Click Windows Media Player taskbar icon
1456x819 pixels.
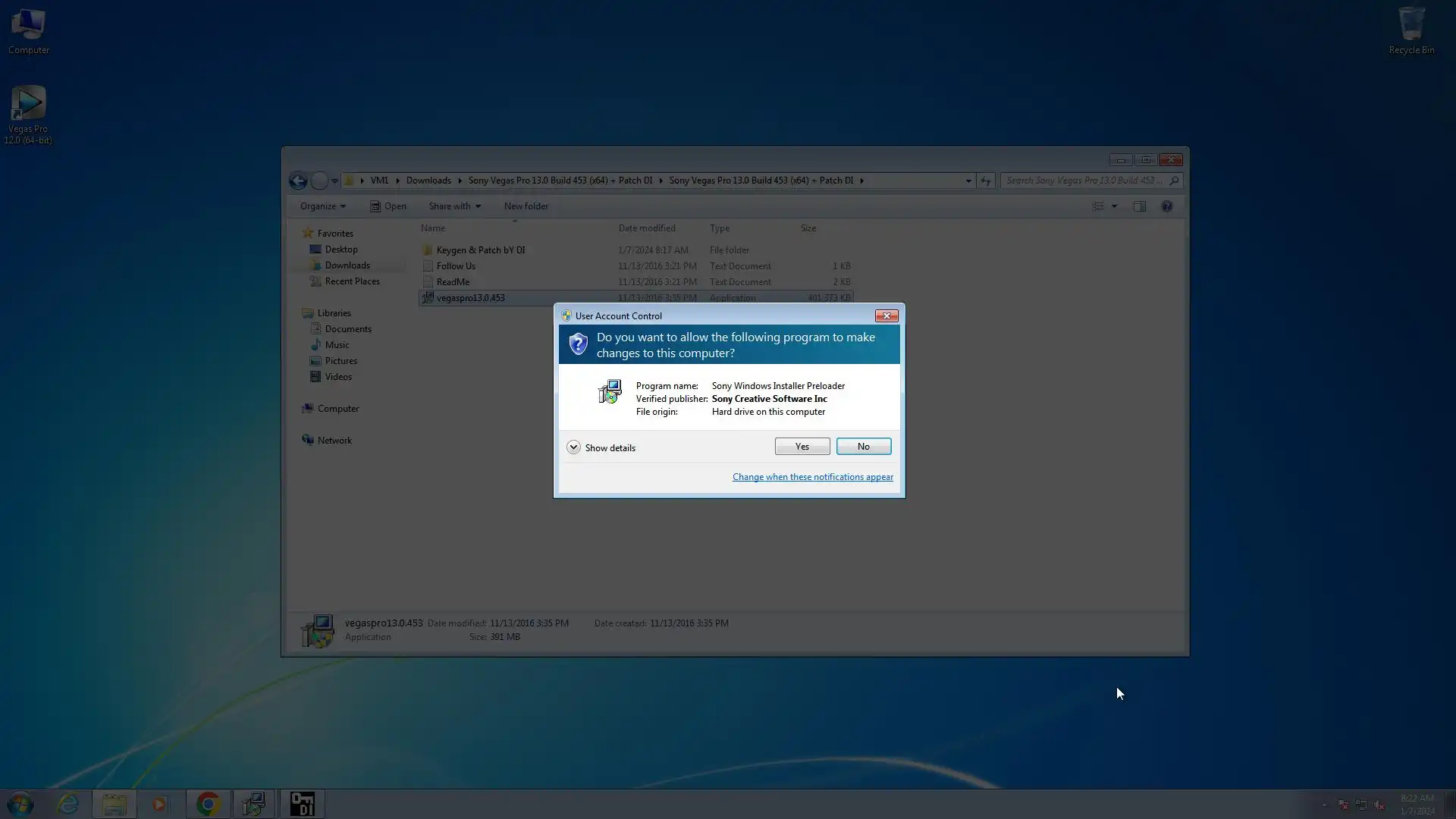[x=159, y=804]
